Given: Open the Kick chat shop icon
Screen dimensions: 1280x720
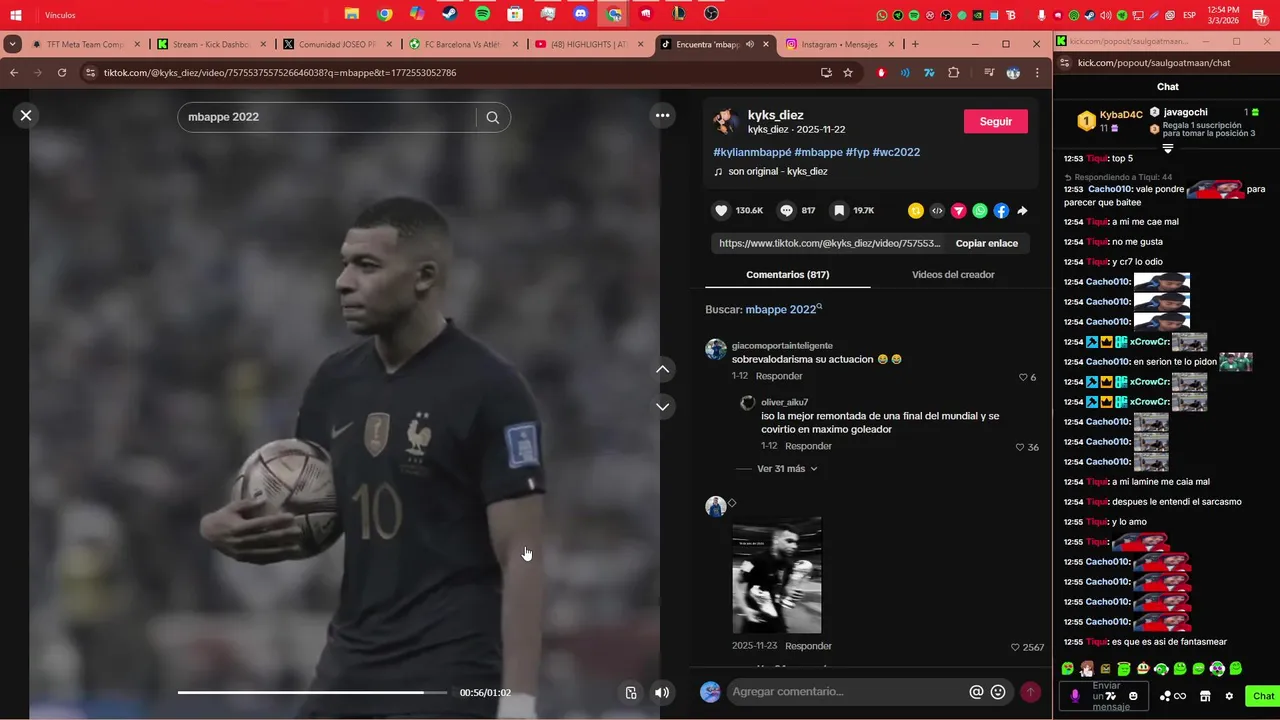Looking at the screenshot, I should coord(1205,696).
